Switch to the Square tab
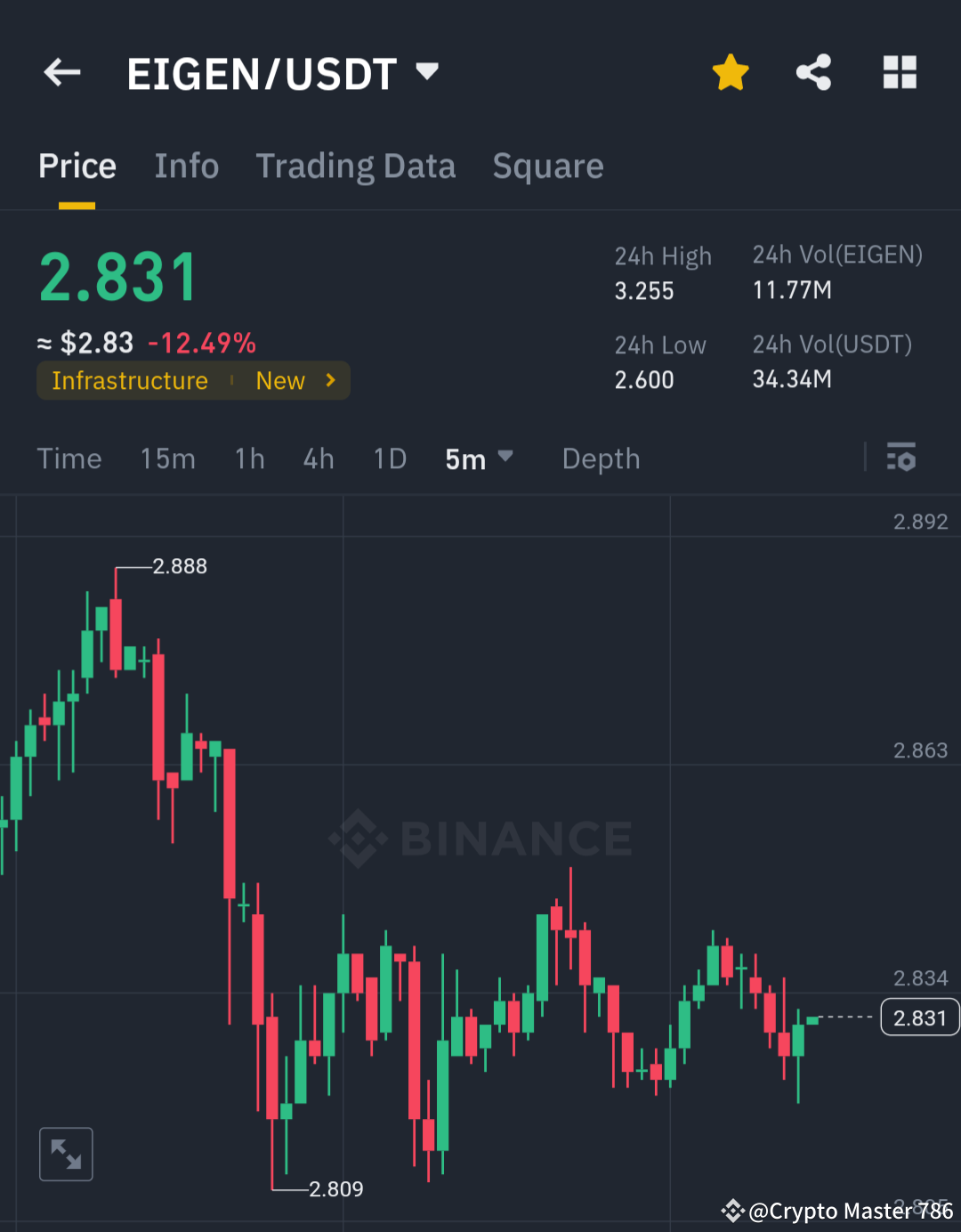Viewport: 961px width, 1232px height. 548,166
